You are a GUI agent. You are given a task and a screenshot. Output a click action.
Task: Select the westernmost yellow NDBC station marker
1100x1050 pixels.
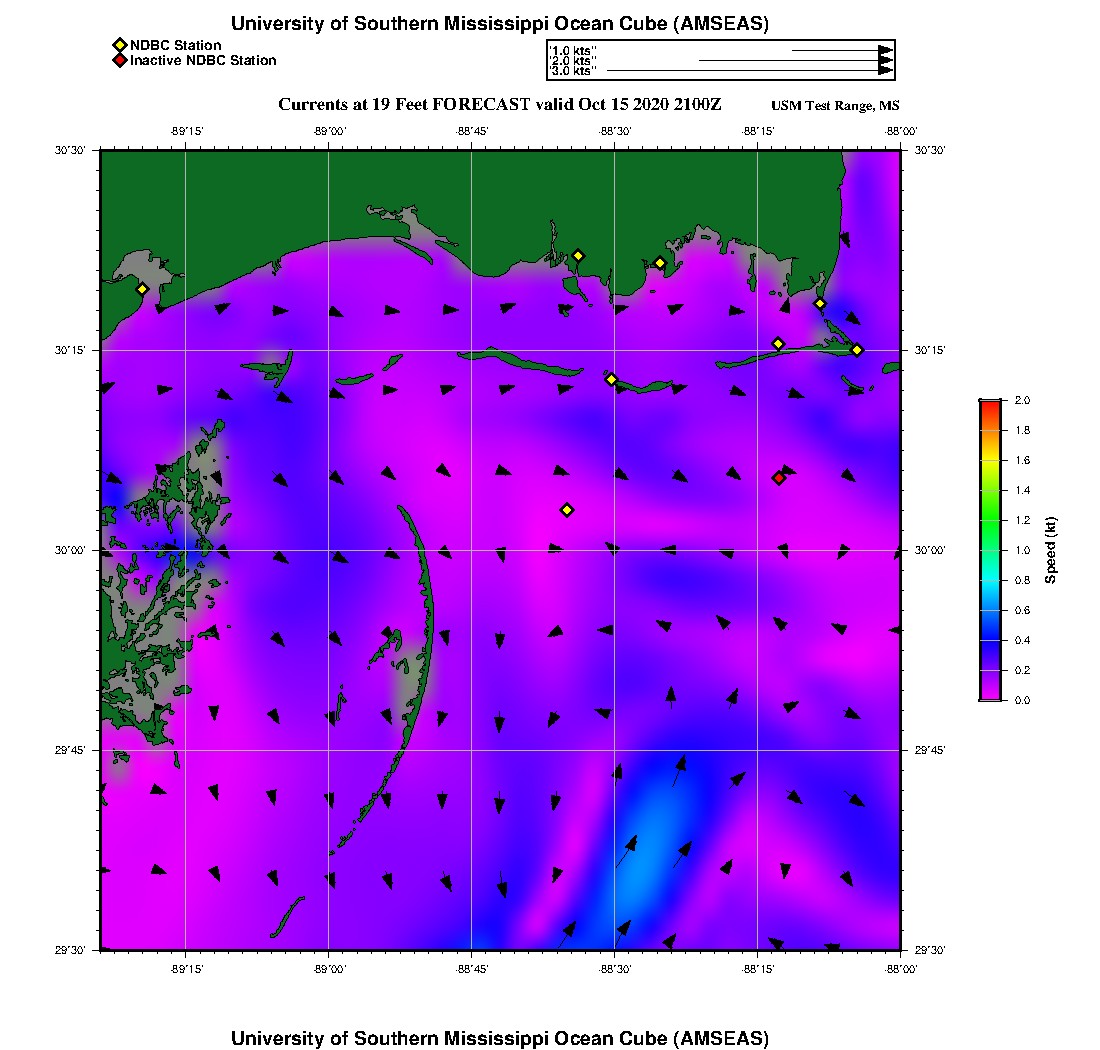(x=142, y=289)
